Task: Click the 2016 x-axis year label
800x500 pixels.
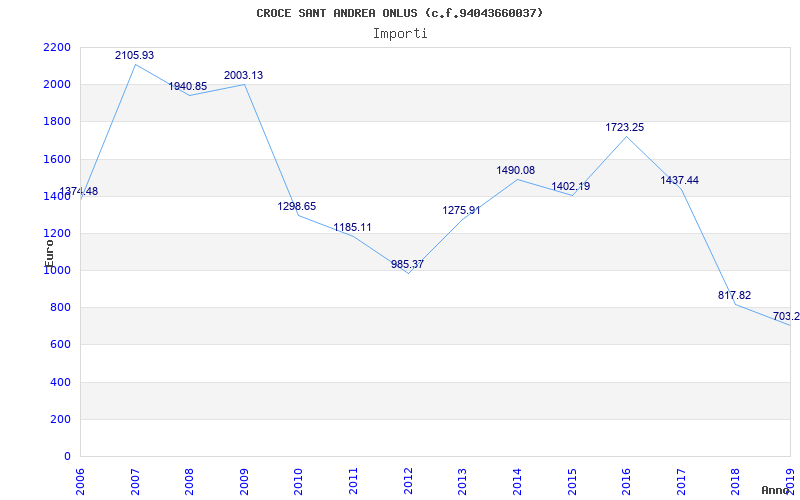Action: click(626, 482)
